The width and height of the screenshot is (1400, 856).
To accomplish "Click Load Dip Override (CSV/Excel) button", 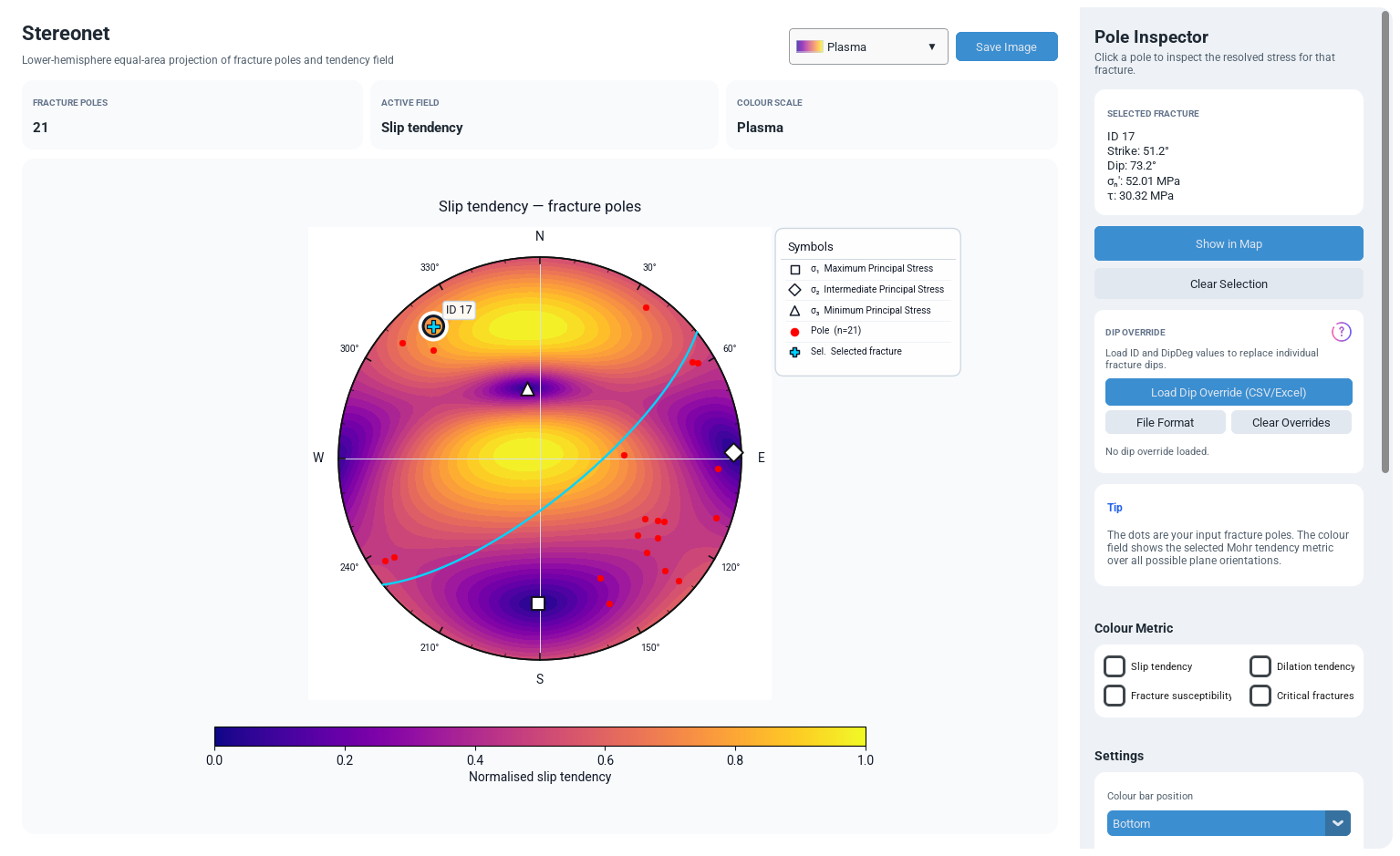I will (1229, 392).
